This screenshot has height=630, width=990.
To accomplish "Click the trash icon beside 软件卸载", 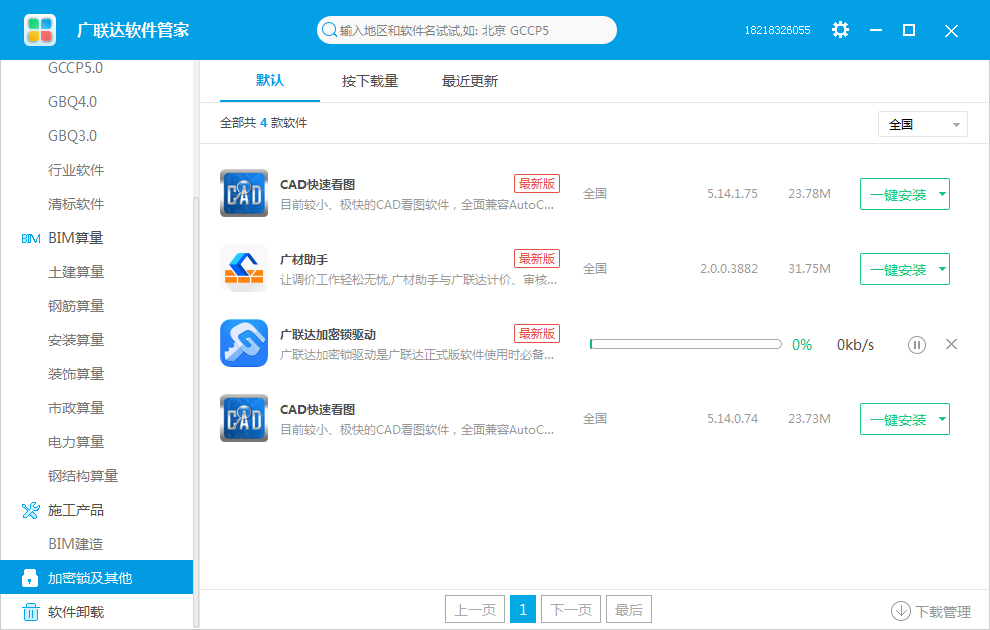I will point(30,612).
